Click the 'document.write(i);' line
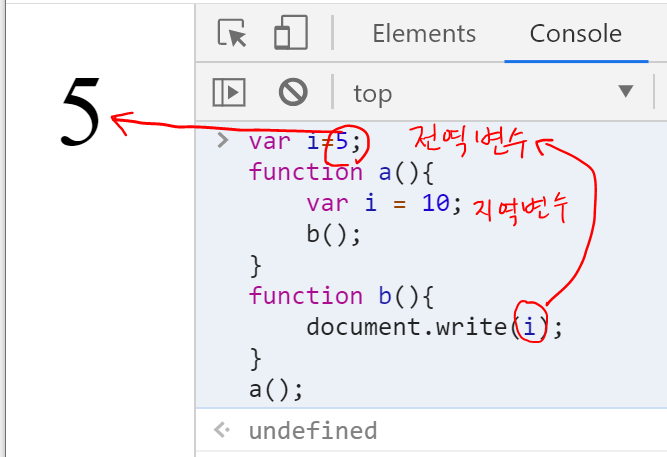 (x=434, y=327)
